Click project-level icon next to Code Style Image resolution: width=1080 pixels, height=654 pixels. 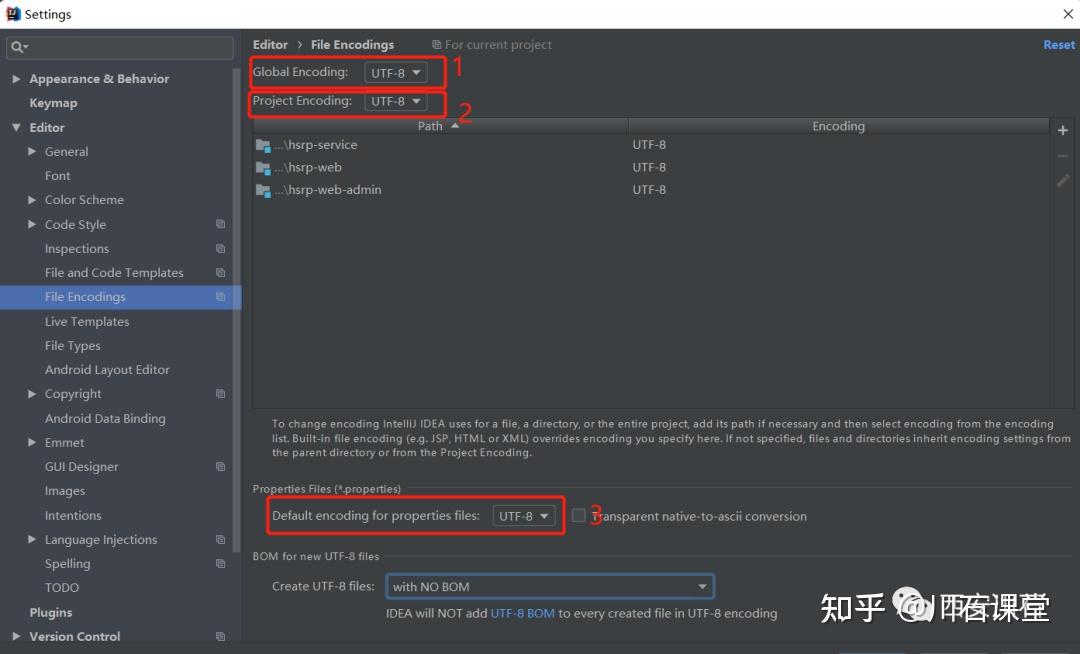tap(220, 224)
